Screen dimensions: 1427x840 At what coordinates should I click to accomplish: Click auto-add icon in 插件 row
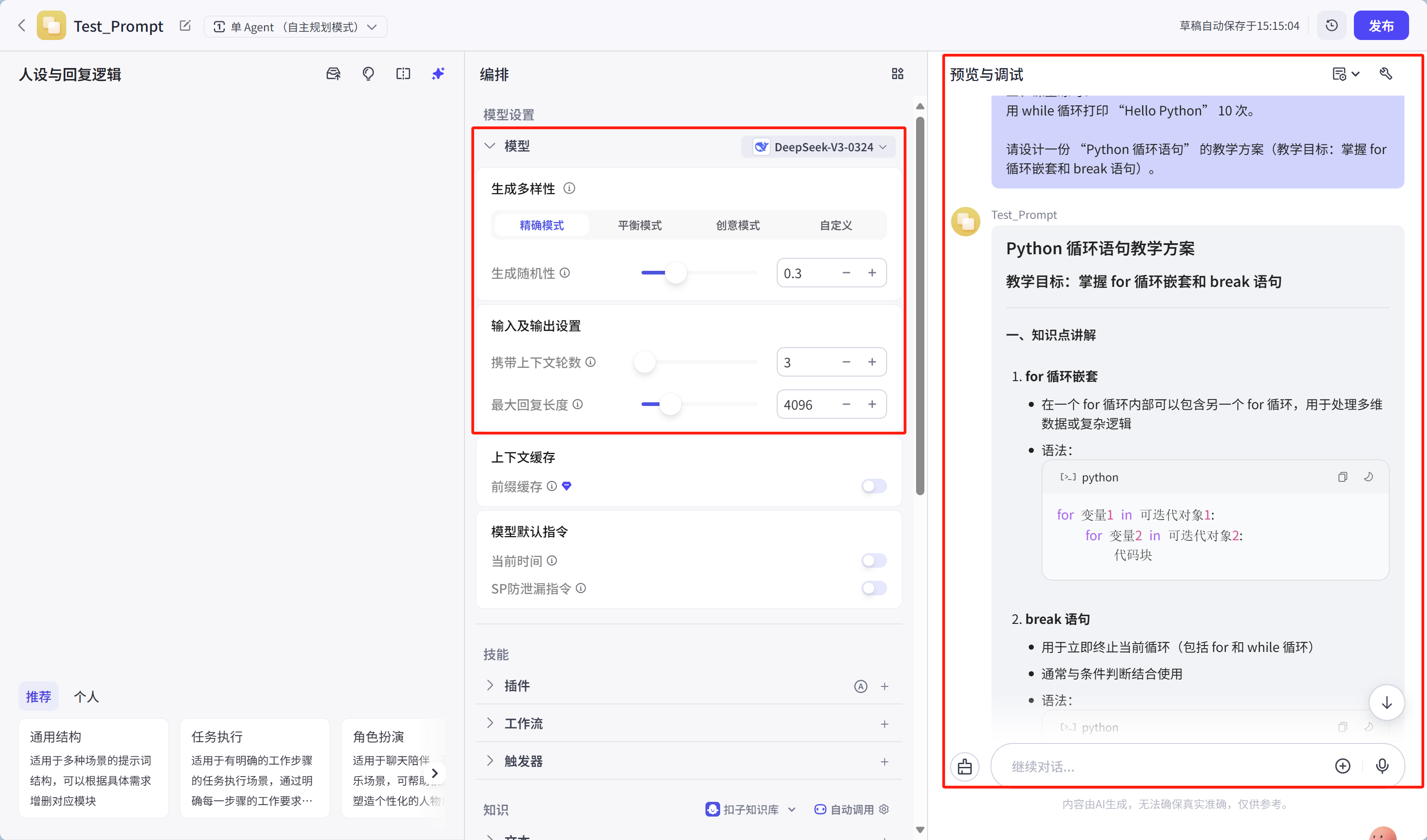[x=860, y=686]
